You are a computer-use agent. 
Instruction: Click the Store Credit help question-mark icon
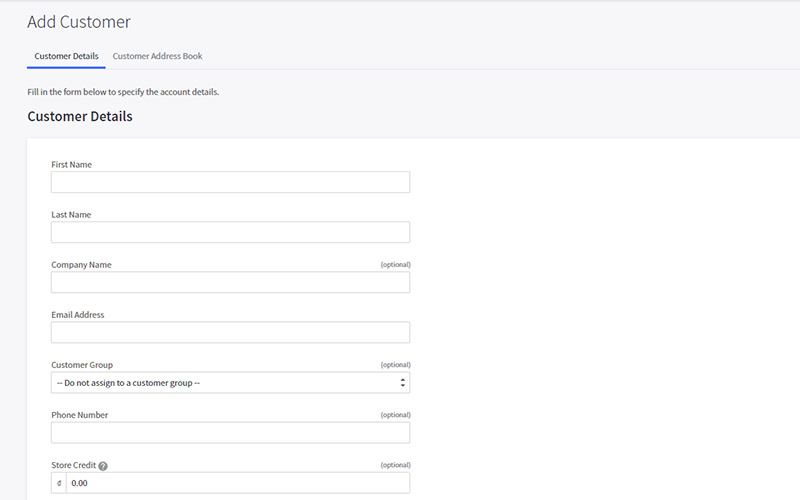click(x=103, y=466)
